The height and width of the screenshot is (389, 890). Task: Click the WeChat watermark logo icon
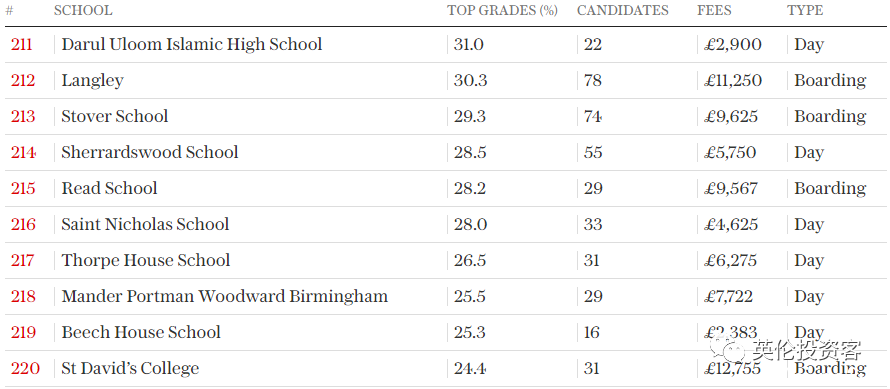click(x=729, y=350)
